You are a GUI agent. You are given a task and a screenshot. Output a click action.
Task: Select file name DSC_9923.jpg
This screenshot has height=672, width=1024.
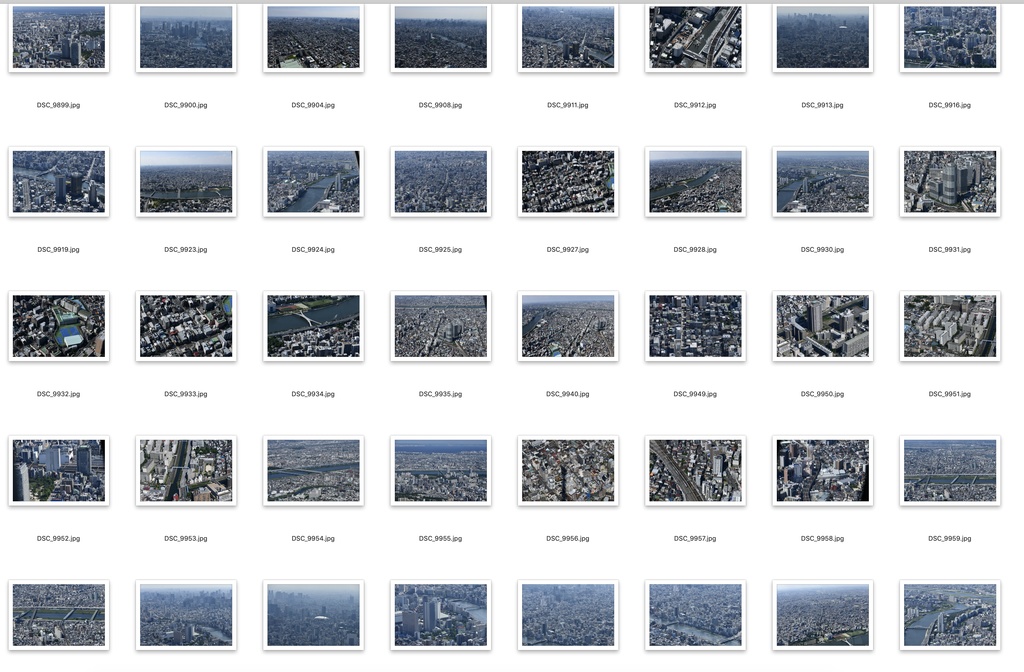click(186, 249)
